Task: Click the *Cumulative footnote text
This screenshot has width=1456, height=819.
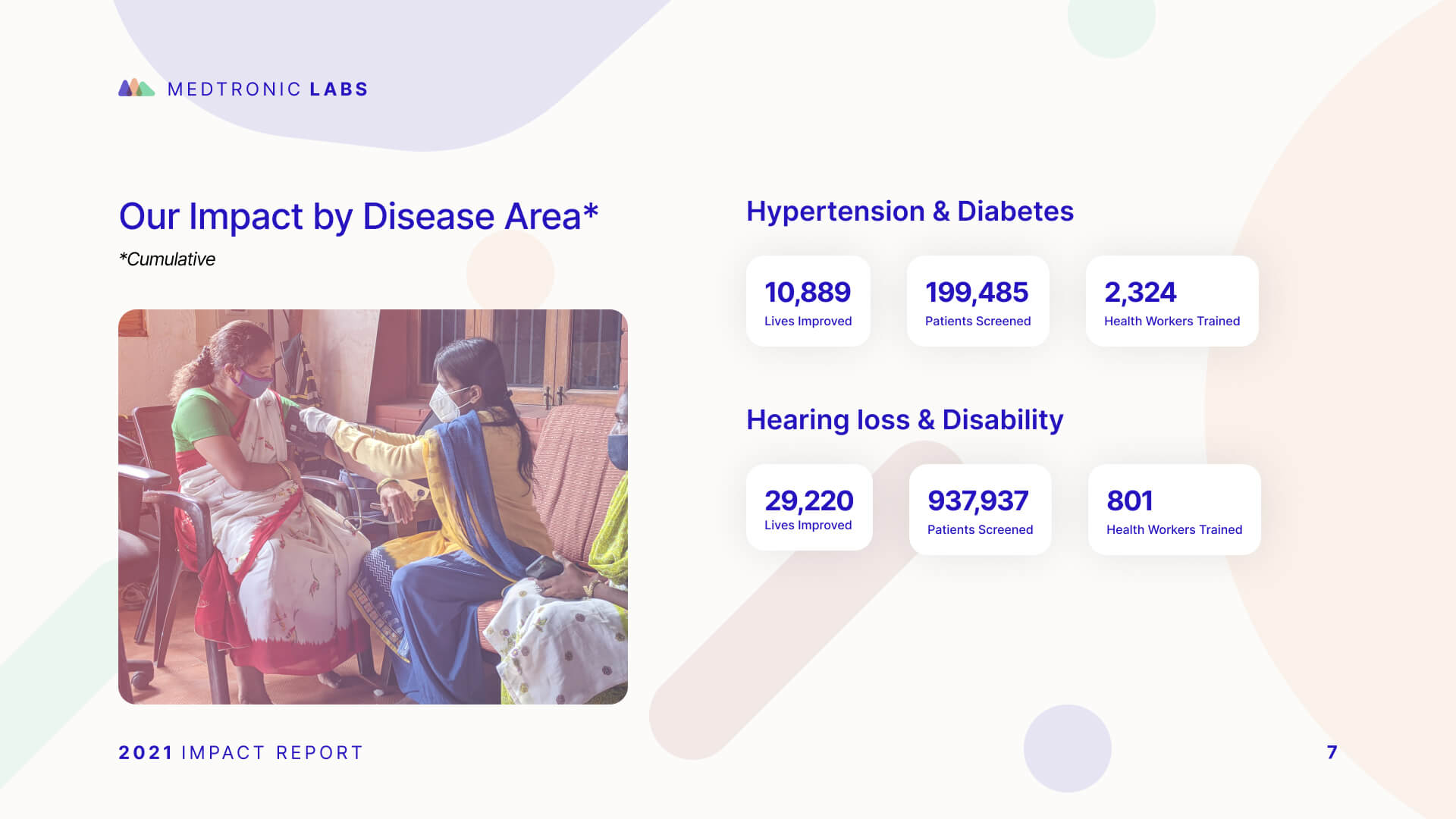Action: pyautogui.click(x=167, y=259)
